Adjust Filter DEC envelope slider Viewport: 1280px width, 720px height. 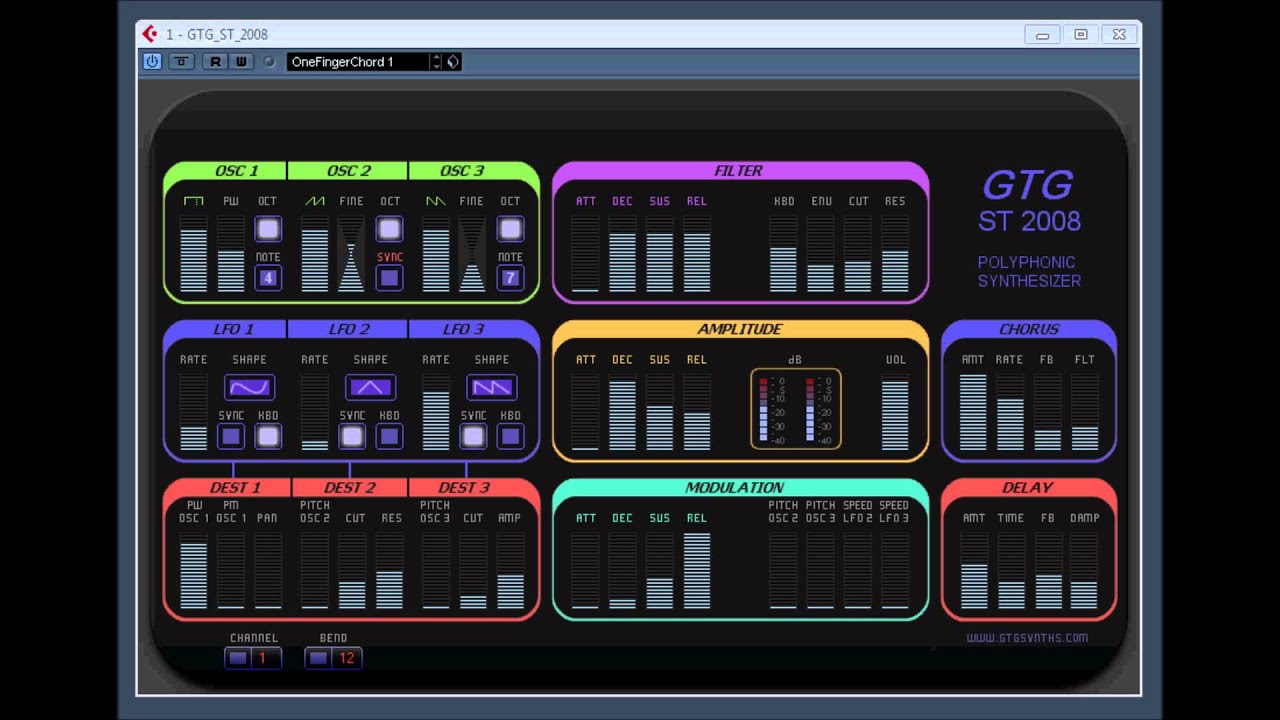(622, 254)
